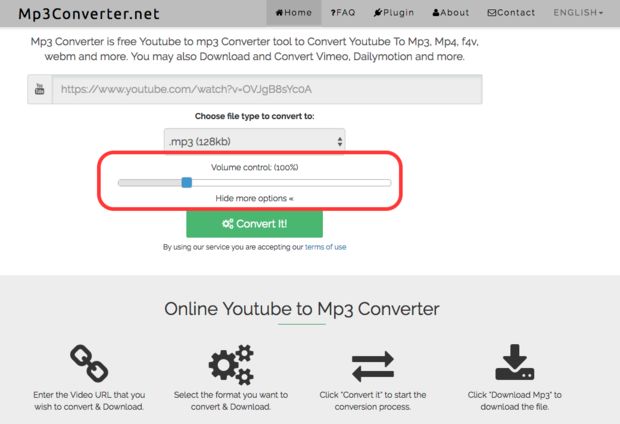Open the Home navigation tab
Screen dimensions: 620x424
[293, 13]
